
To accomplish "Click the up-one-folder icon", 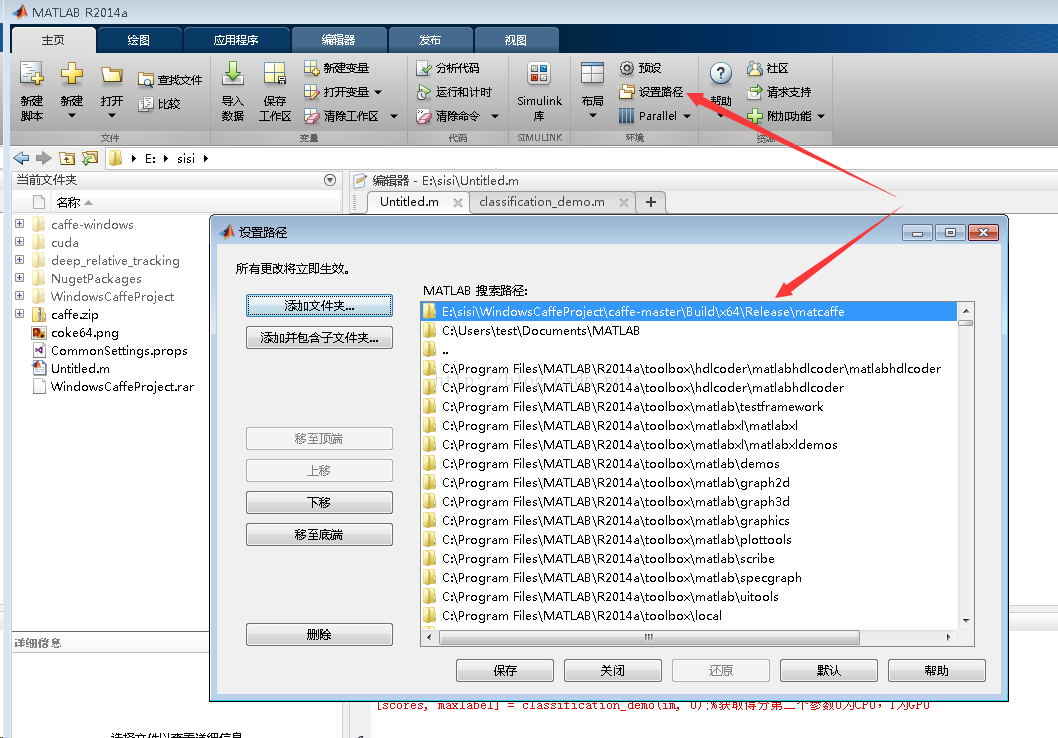I will coord(67,159).
